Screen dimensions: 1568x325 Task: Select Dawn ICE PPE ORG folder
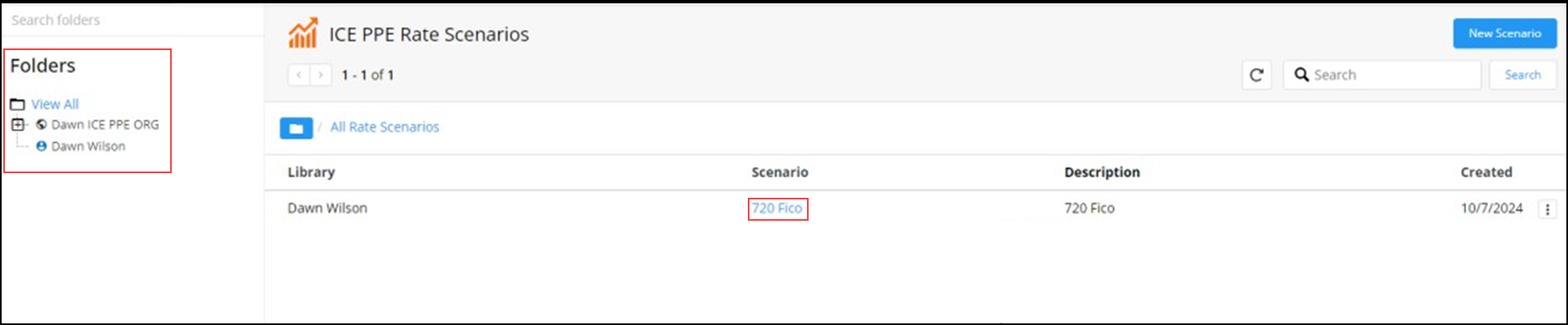(105, 125)
